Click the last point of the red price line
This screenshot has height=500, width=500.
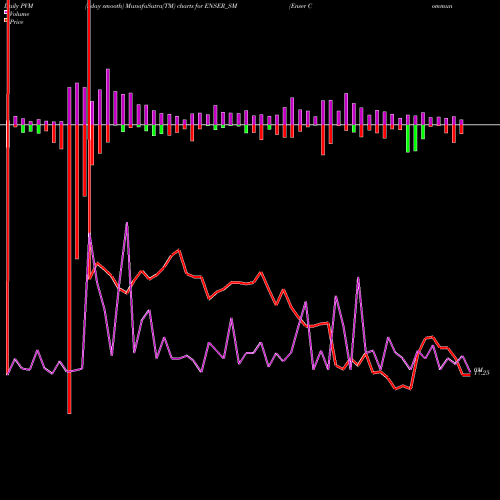pos(469,375)
